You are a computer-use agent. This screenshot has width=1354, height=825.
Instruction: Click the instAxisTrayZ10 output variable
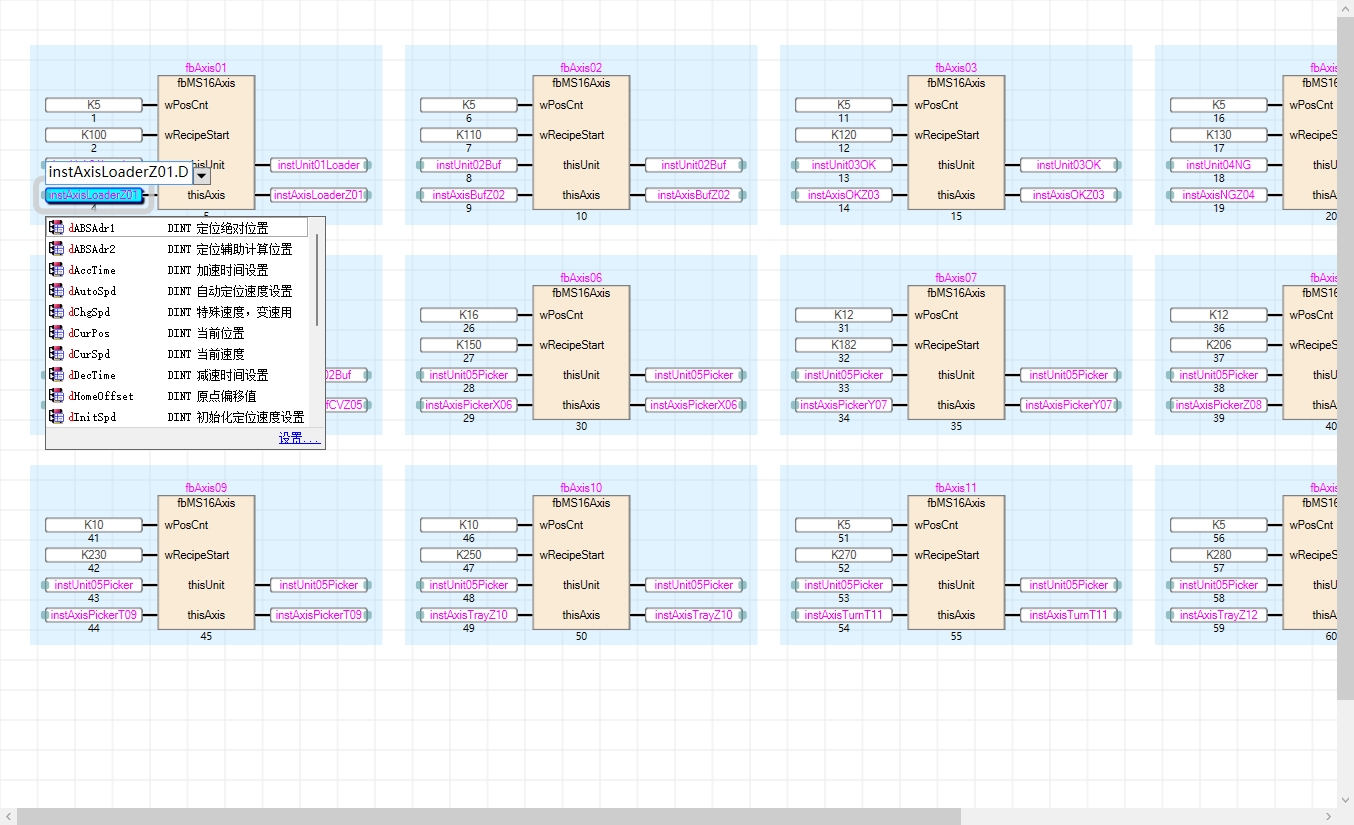693,615
